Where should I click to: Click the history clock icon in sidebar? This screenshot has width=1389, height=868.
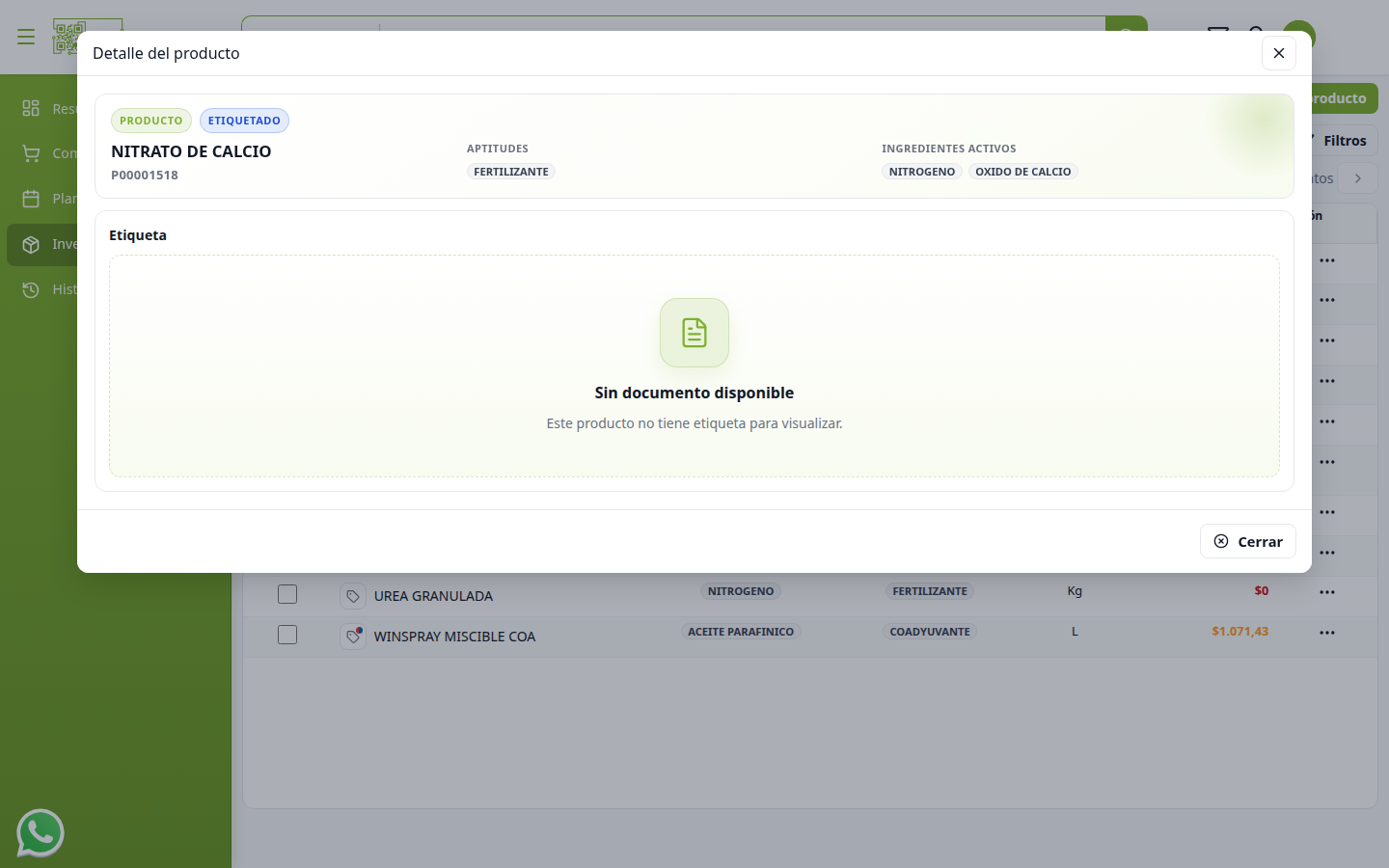(31, 289)
